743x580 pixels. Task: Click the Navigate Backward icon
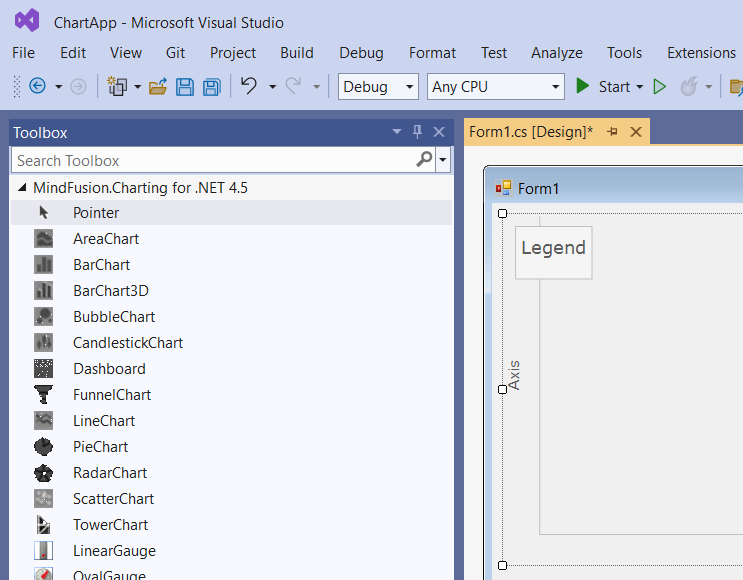point(37,86)
